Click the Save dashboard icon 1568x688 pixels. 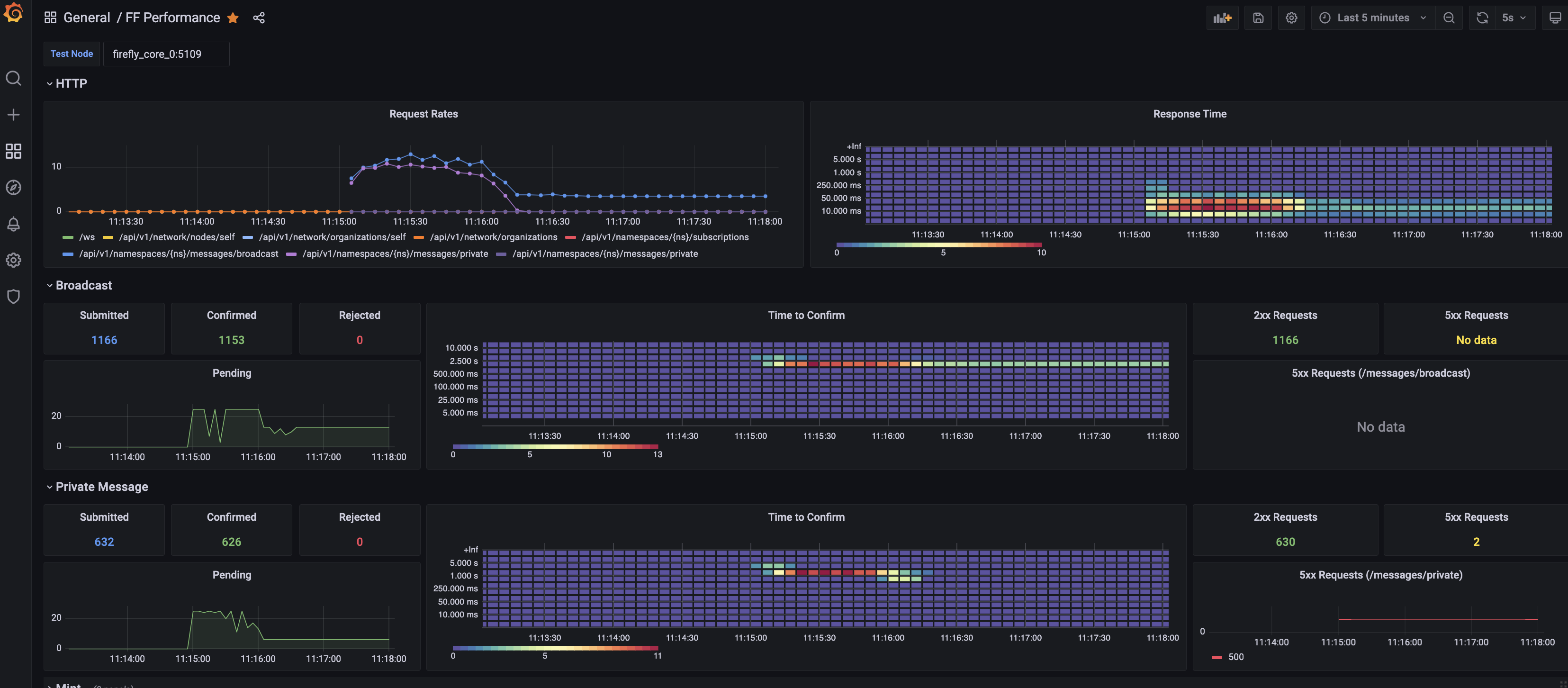[1258, 18]
